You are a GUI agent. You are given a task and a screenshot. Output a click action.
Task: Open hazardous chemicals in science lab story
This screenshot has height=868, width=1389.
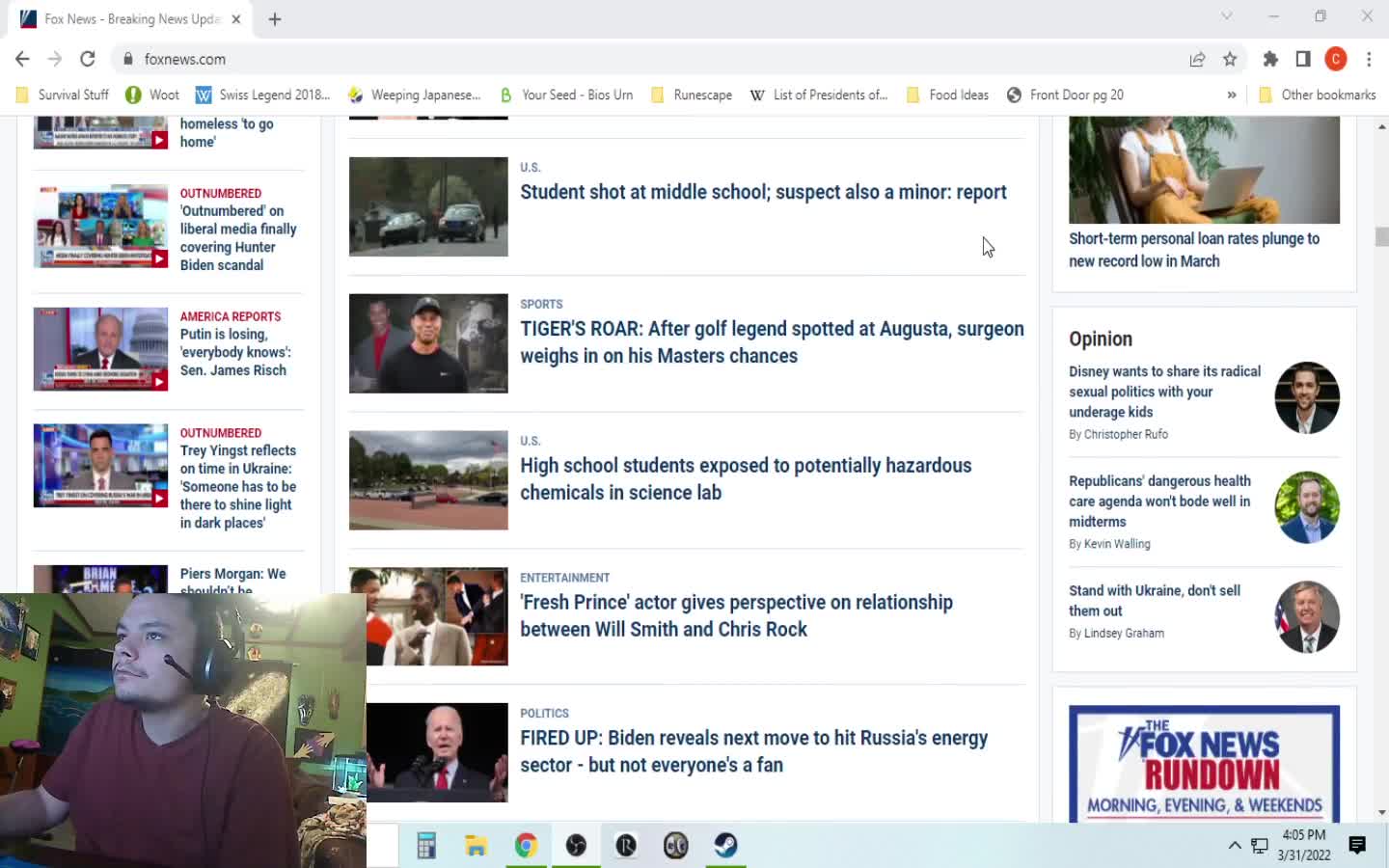click(x=746, y=478)
